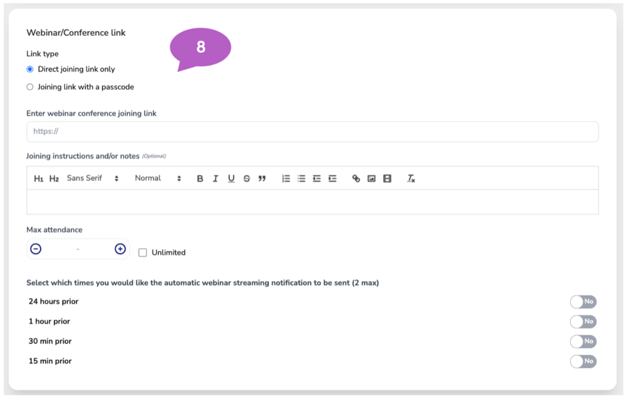
Task: Enable the 1 hour prior notification
Action: [583, 321]
